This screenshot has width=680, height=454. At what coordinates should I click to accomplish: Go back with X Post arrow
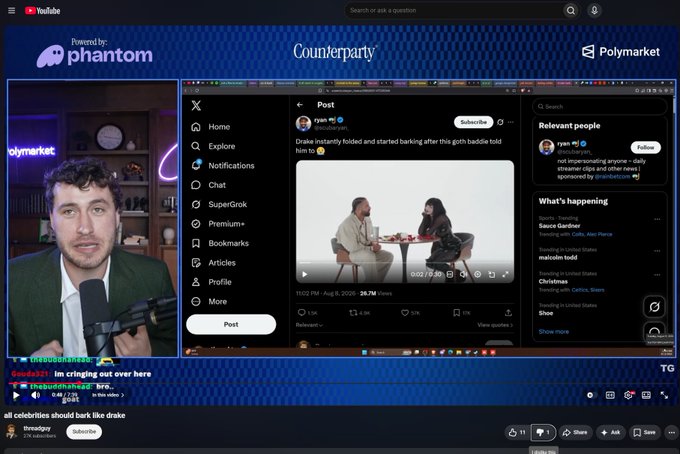point(300,105)
